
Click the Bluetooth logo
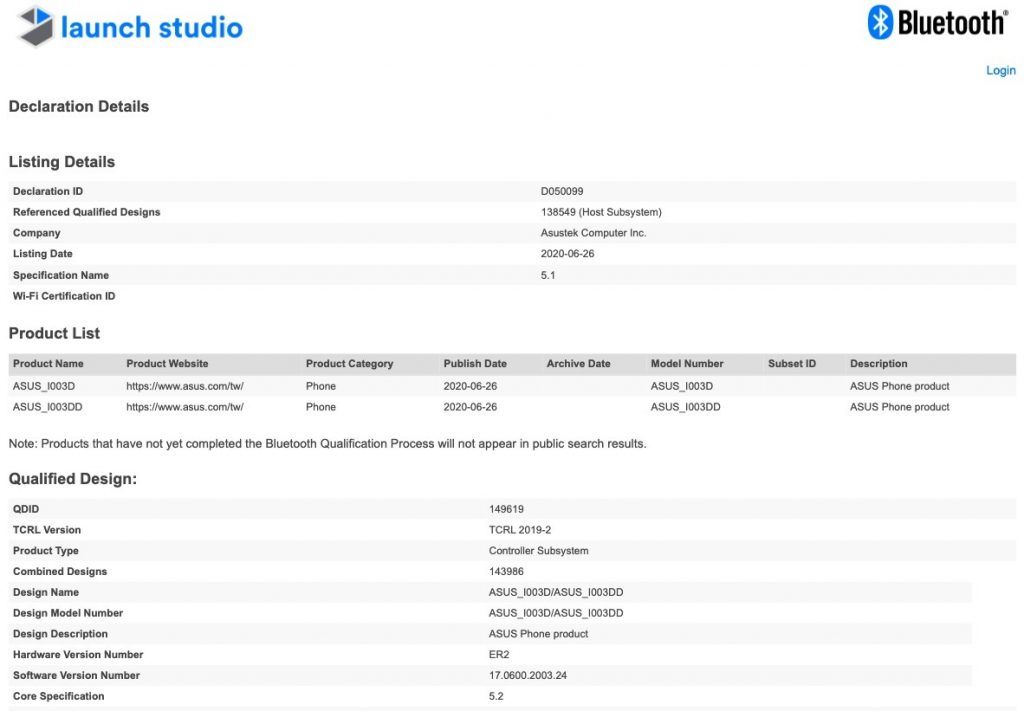[x=938, y=23]
